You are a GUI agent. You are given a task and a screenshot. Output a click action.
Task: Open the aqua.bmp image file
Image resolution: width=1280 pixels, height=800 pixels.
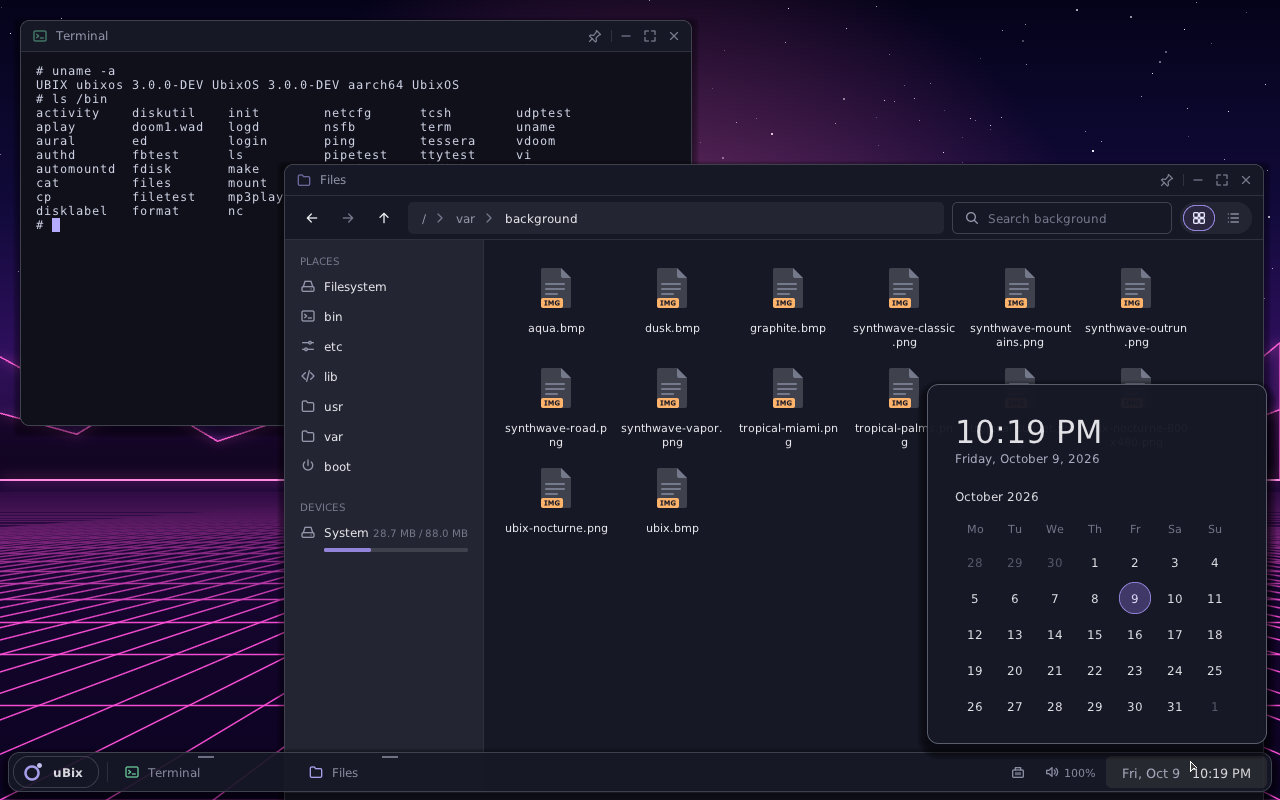click(556, 301)
